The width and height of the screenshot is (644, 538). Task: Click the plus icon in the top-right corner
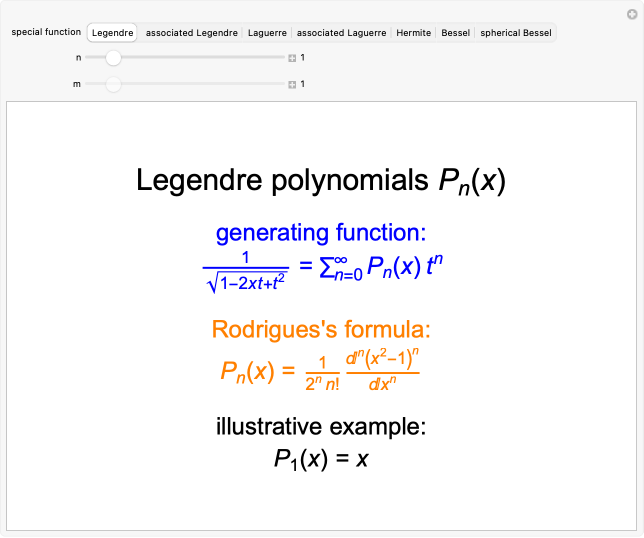point(630,13)
